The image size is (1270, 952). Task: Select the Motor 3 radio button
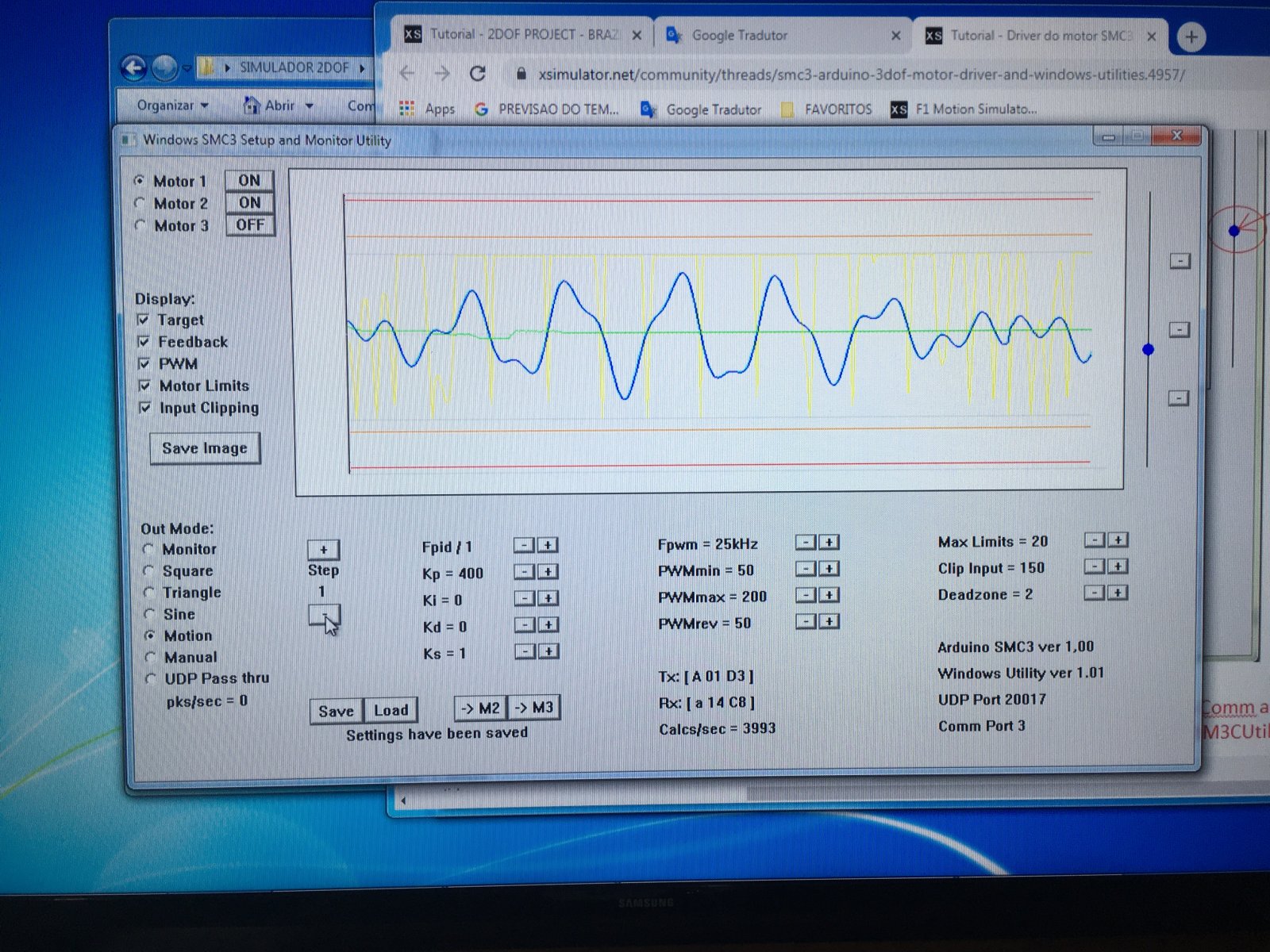coord(140,225)
